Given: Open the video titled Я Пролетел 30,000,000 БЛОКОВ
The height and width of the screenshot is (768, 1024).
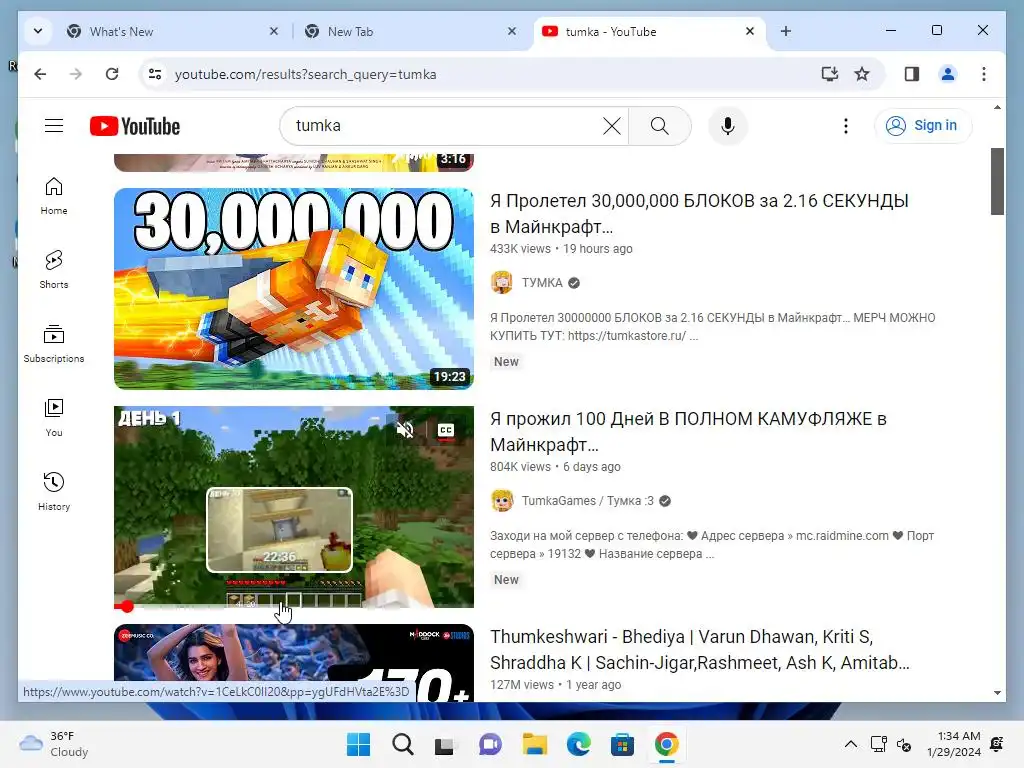Looking at the screenshot, I should (699, 214).
